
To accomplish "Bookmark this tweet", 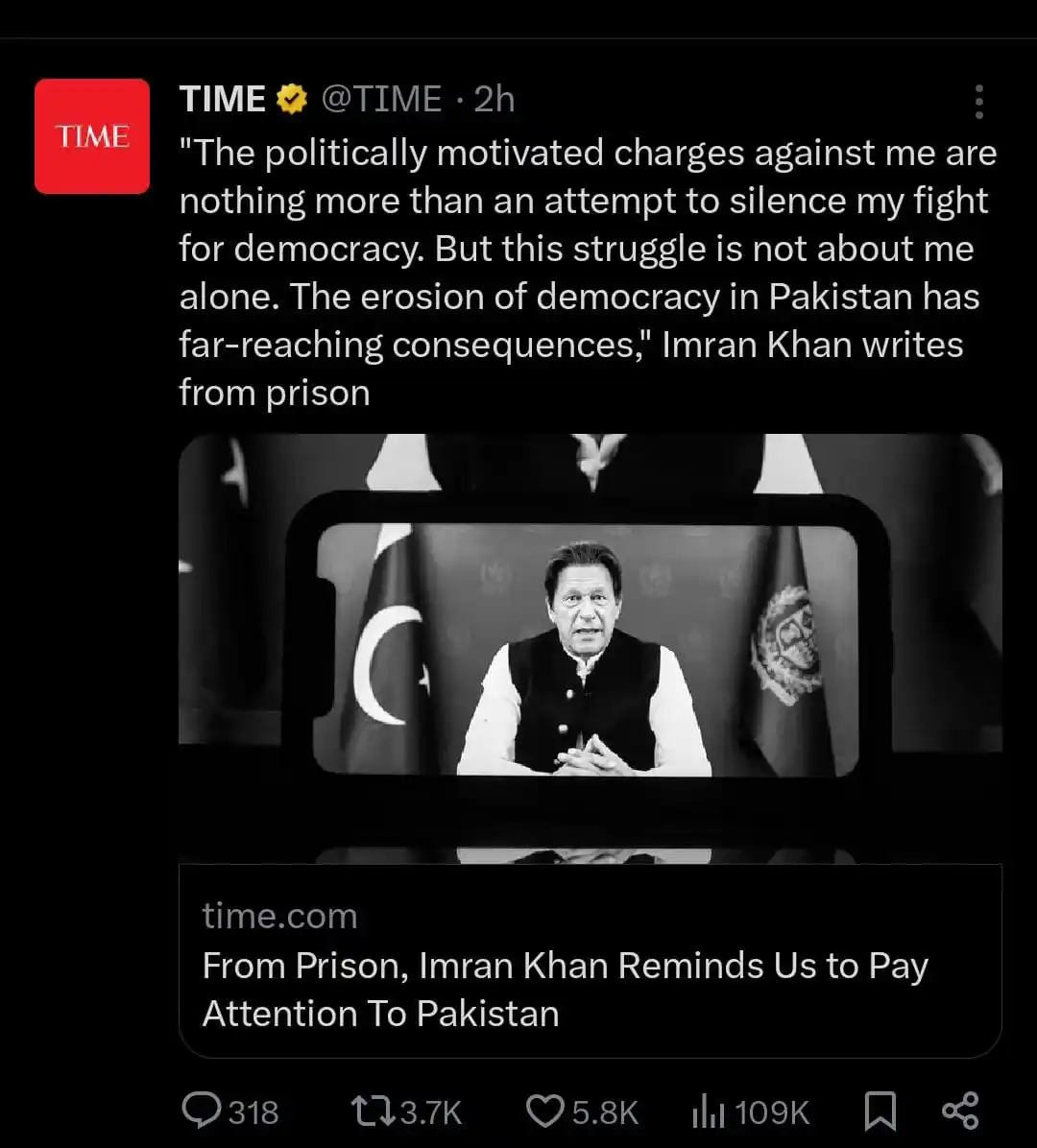I will pyautogui.click(x=880, y=1112).
